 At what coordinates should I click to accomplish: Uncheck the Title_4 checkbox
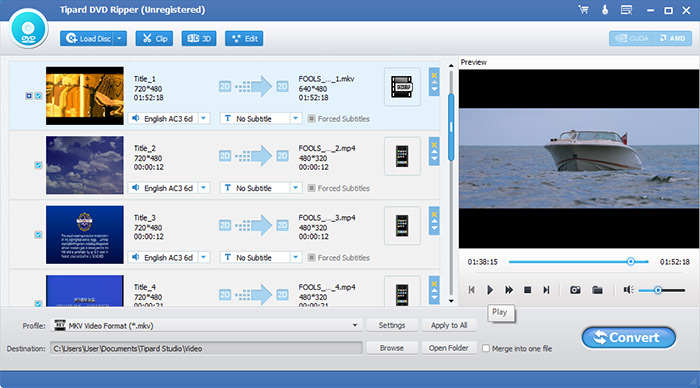38,304
